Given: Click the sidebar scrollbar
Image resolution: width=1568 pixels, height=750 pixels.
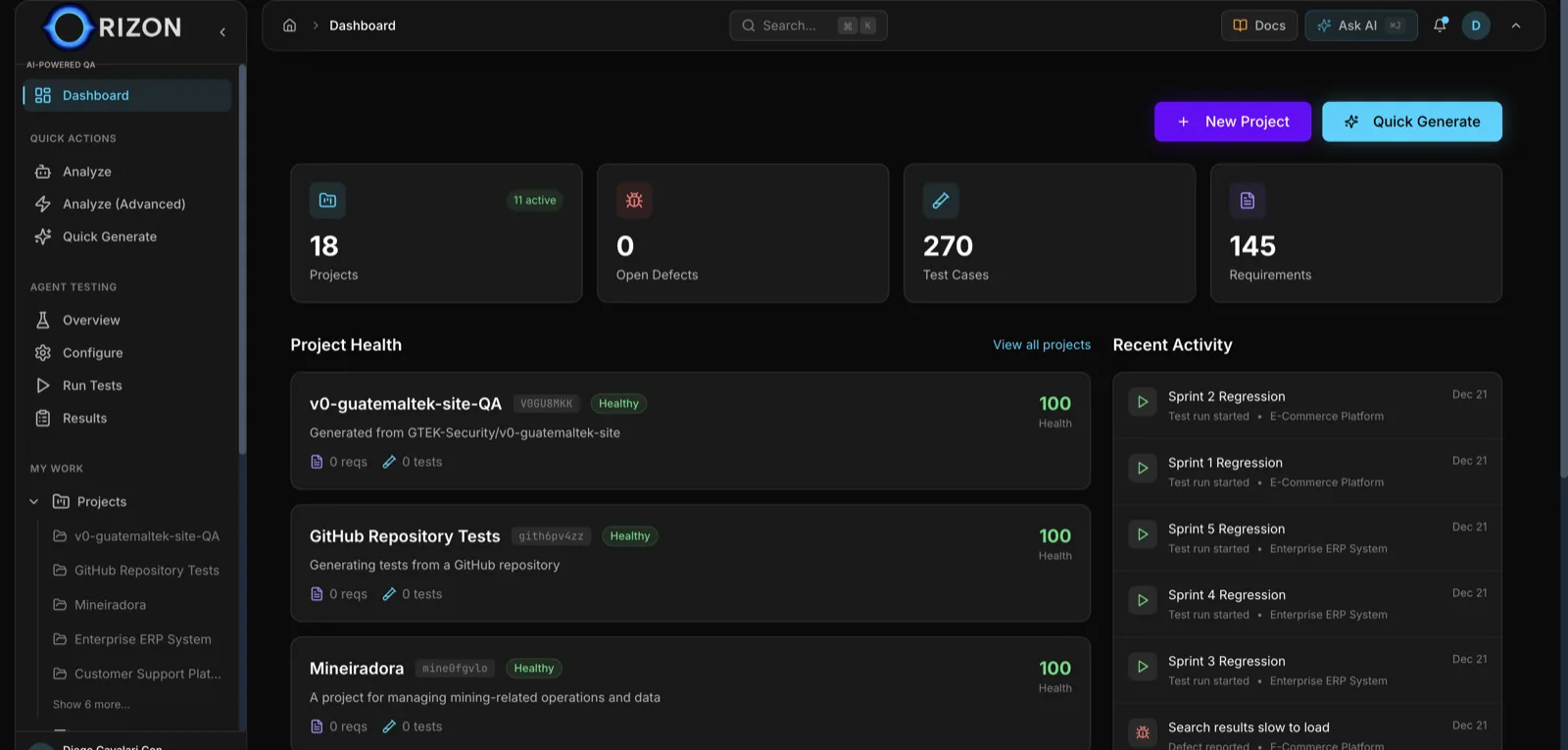Looking at the screenshot, I should tap(242, 260).
